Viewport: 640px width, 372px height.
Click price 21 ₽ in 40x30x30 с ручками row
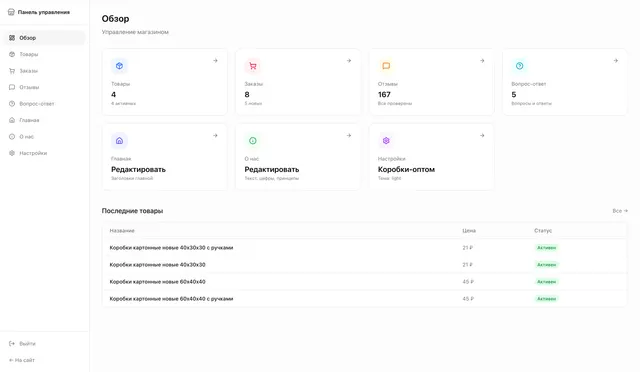pos(467,247)
